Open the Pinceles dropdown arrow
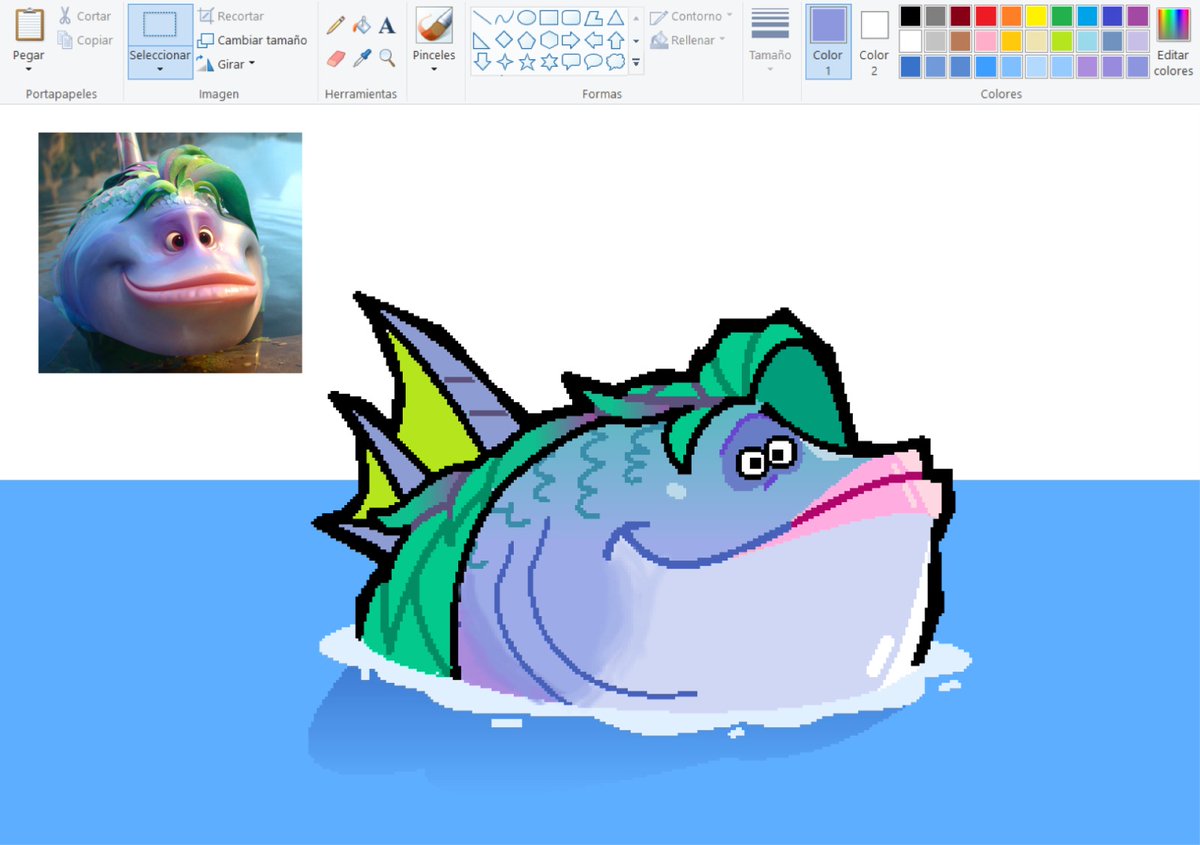 point(434,70)
